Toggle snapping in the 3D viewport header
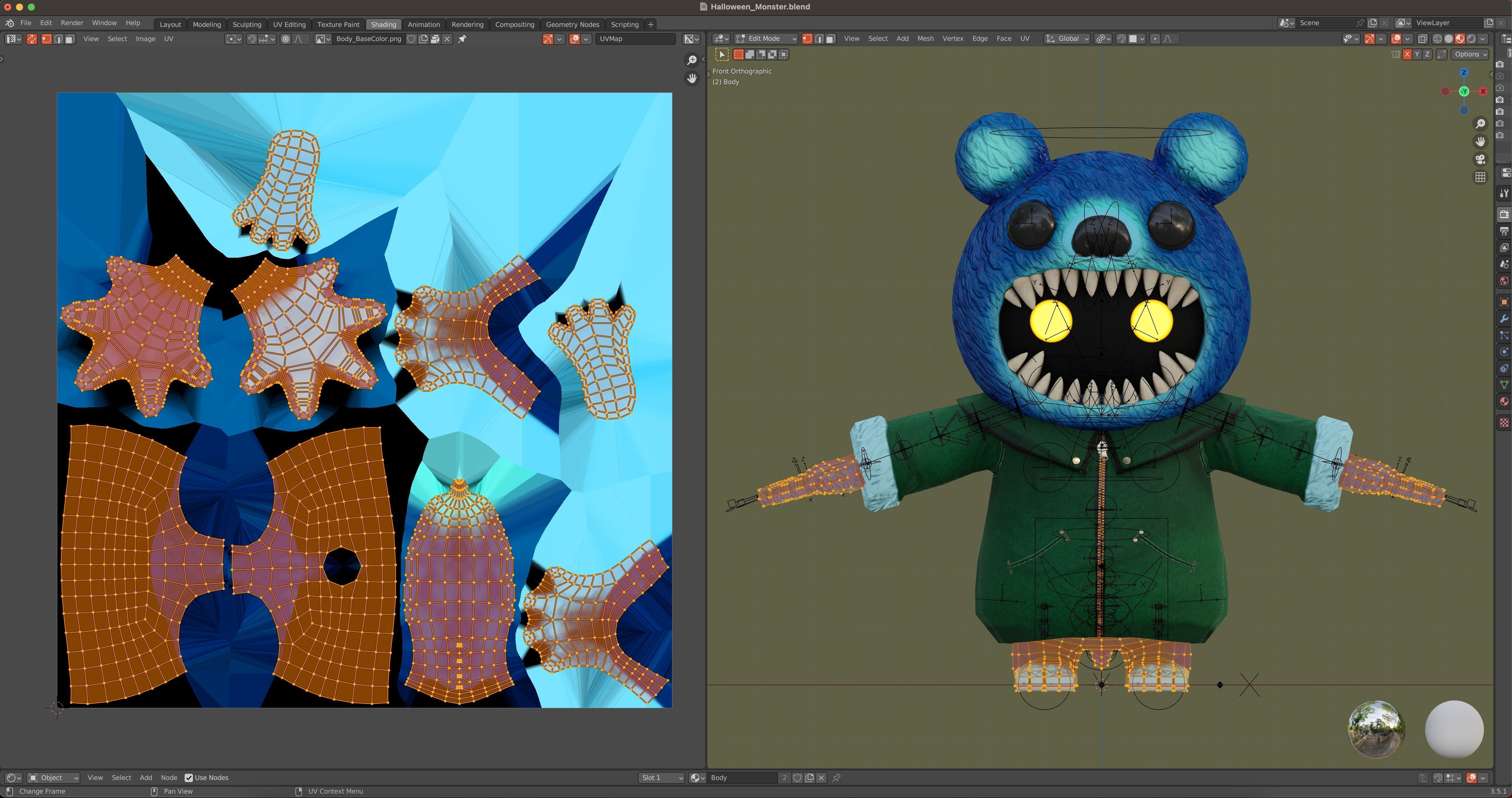The width and height of the screenshot is (1512, 798). click(x=1121, y=39)
